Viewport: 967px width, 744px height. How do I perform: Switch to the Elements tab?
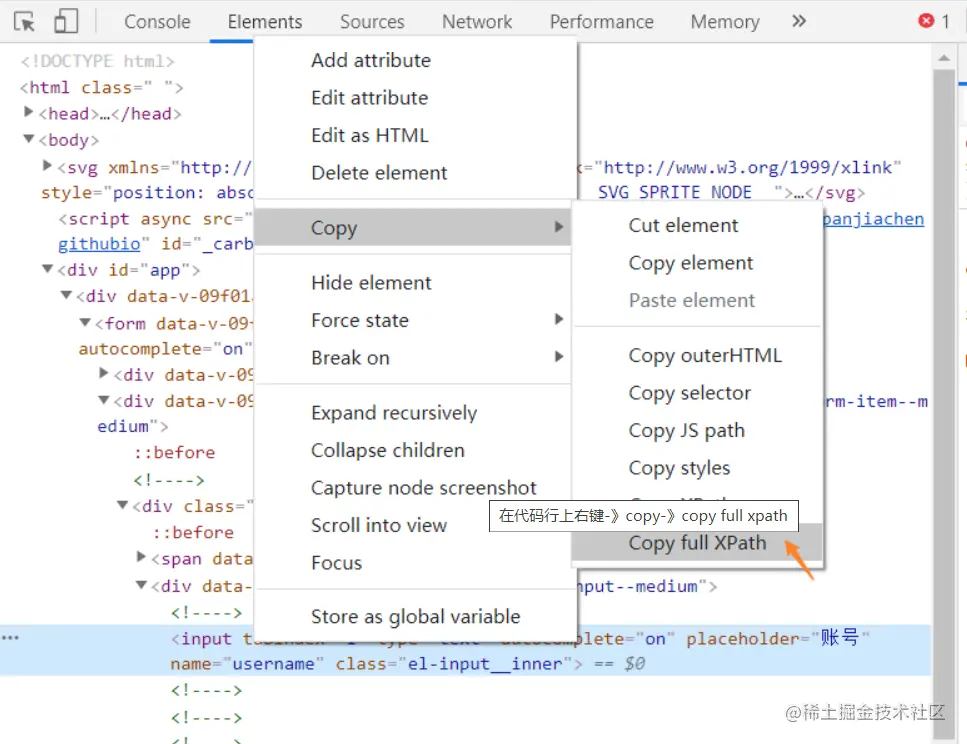click(x=265, y=22)
